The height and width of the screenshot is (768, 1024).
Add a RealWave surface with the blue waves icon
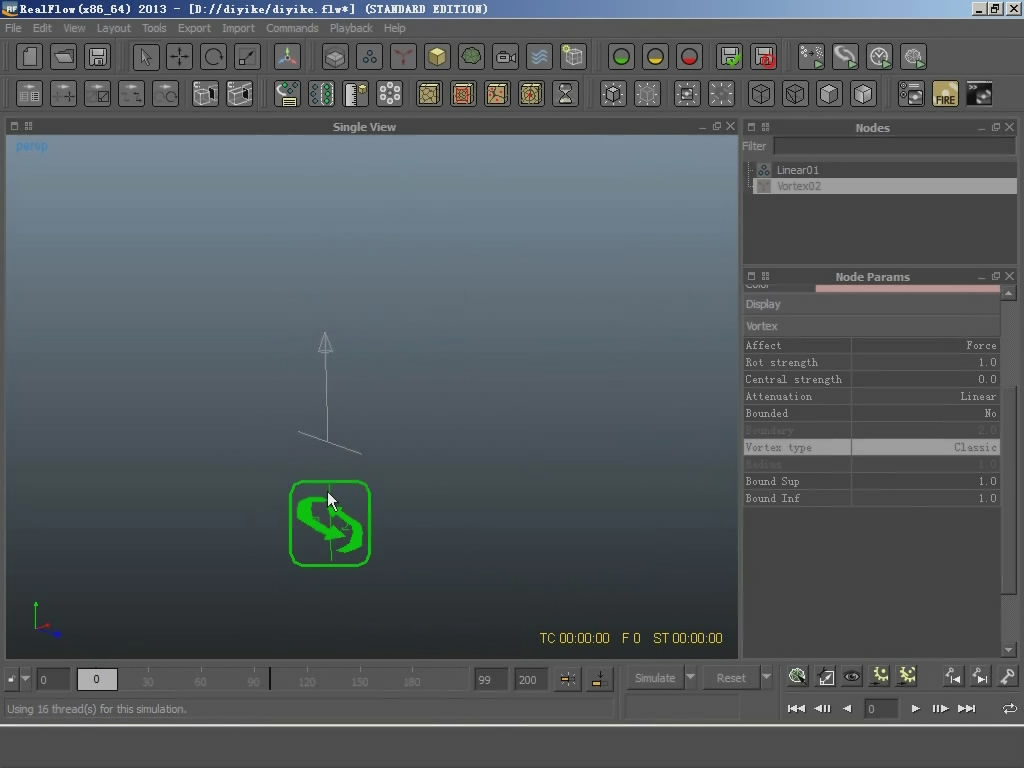click(539, 57)
